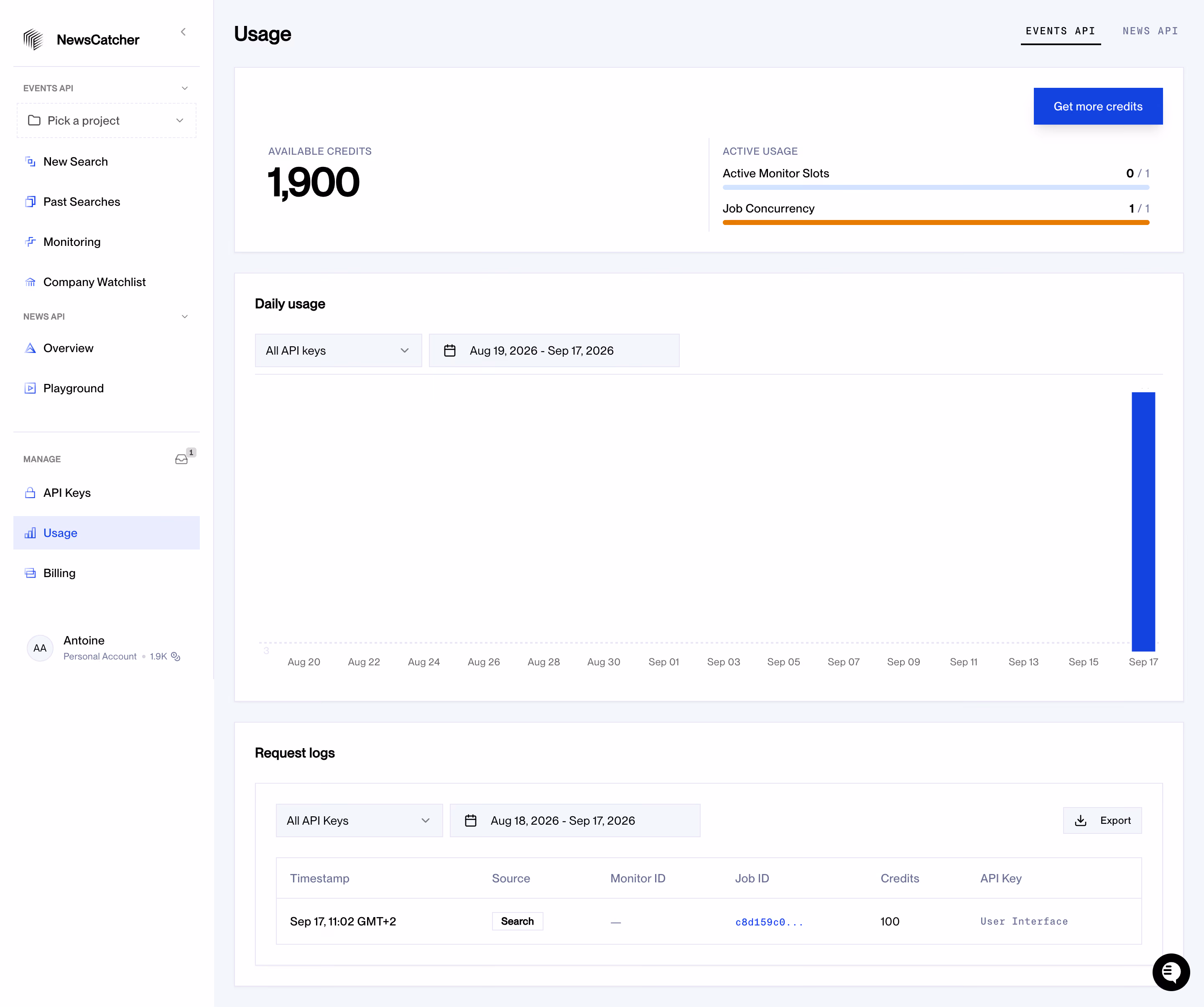Open the Billing page

[107, 573]
